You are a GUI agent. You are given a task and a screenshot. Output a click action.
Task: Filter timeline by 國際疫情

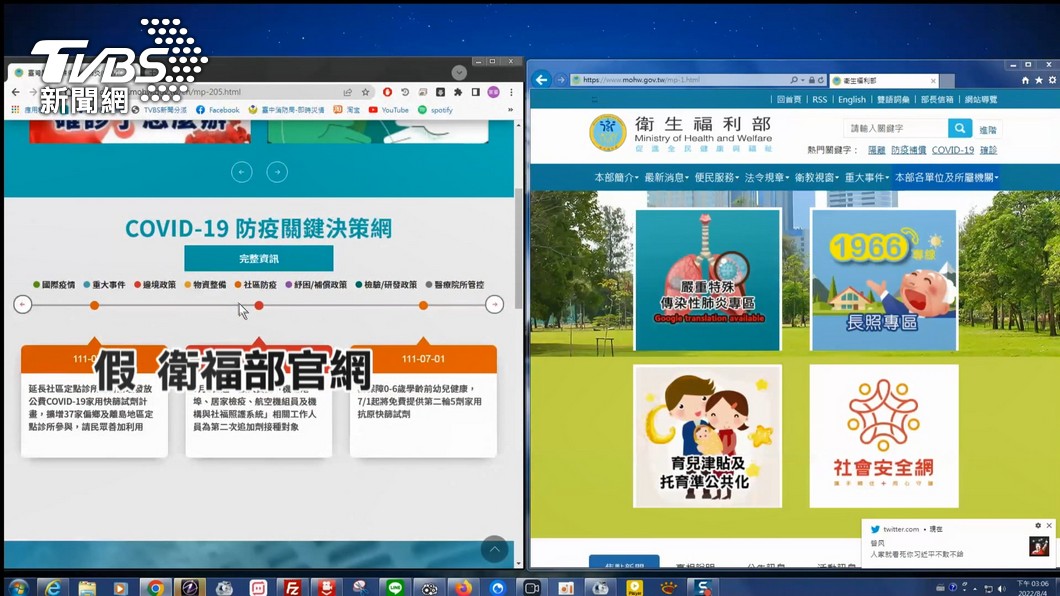(54, 284)
